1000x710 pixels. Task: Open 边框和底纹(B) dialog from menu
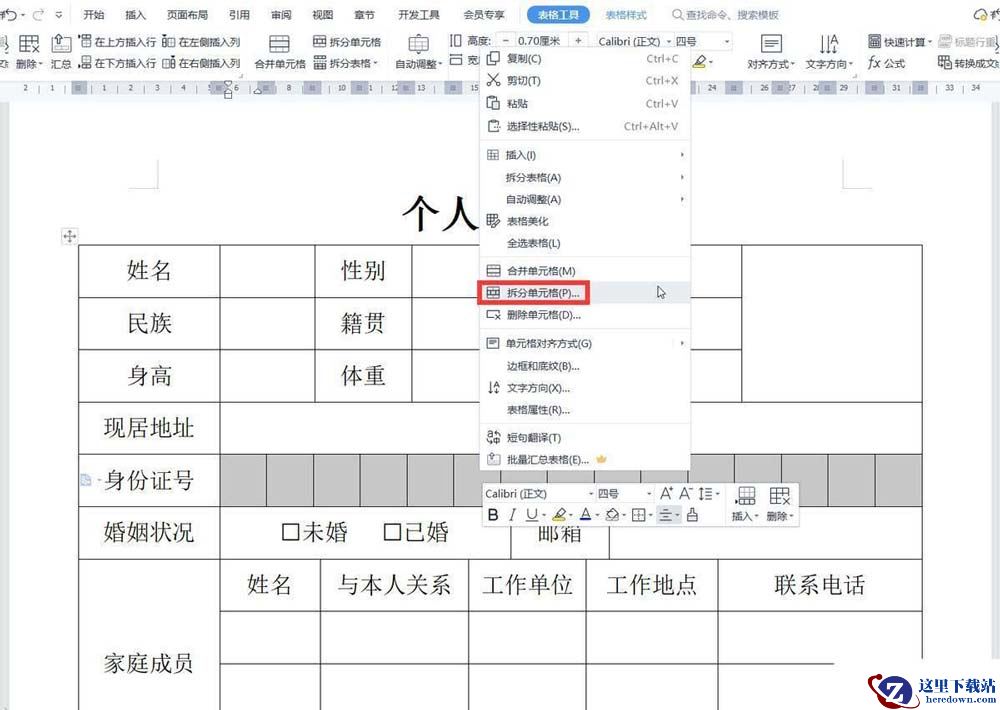[x=584, y=366]
